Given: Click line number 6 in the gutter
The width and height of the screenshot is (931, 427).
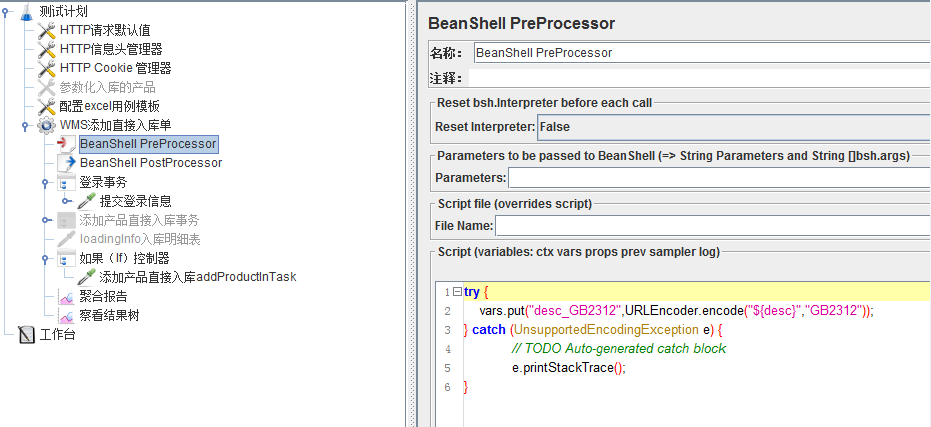Looking at the screenshot, I should pyautogui.click(x=447, y=387).
